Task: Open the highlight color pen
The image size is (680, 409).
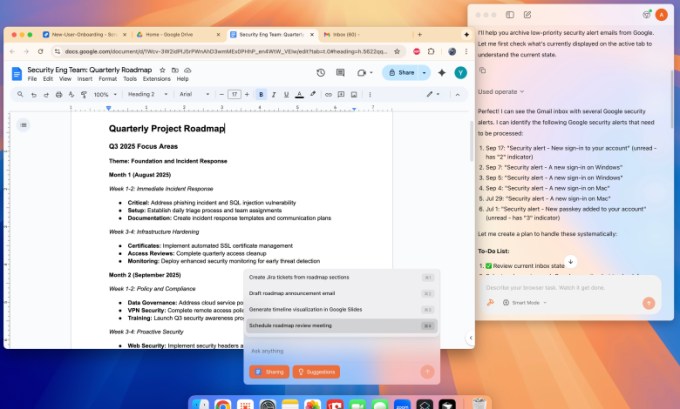Action: (x=313, y=94)
